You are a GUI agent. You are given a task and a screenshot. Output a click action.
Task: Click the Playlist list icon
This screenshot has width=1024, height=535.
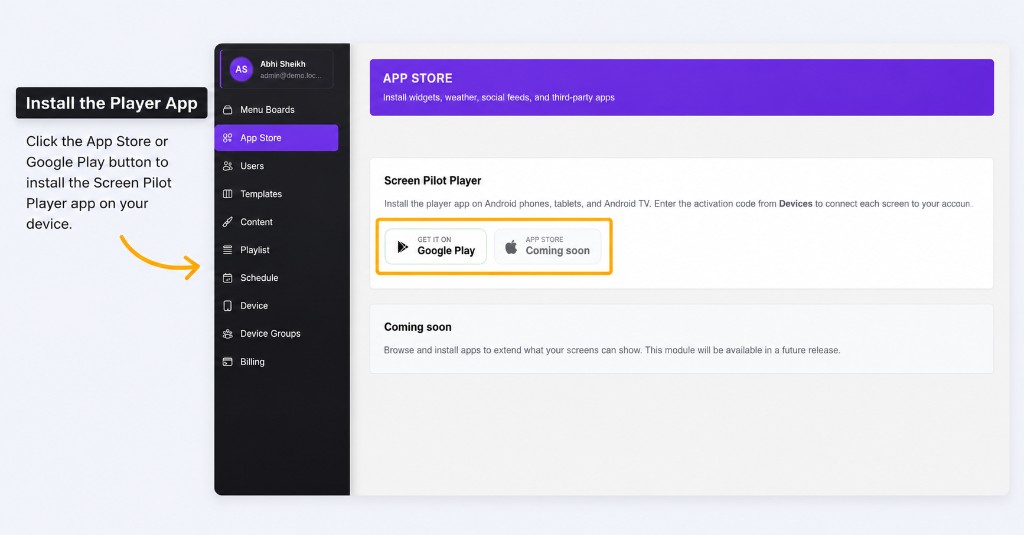pos(227,250)
